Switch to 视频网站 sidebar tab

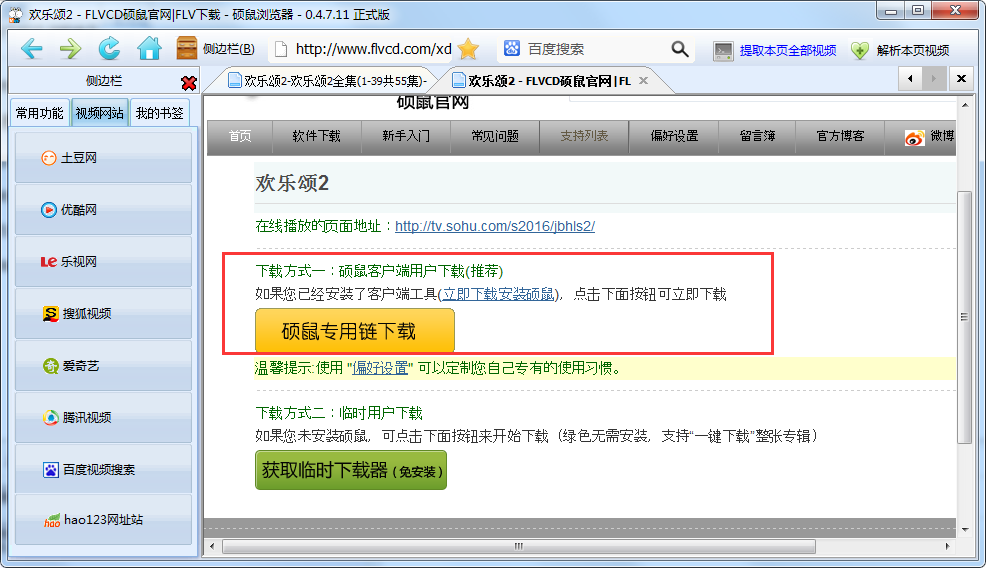click(99, 113)
